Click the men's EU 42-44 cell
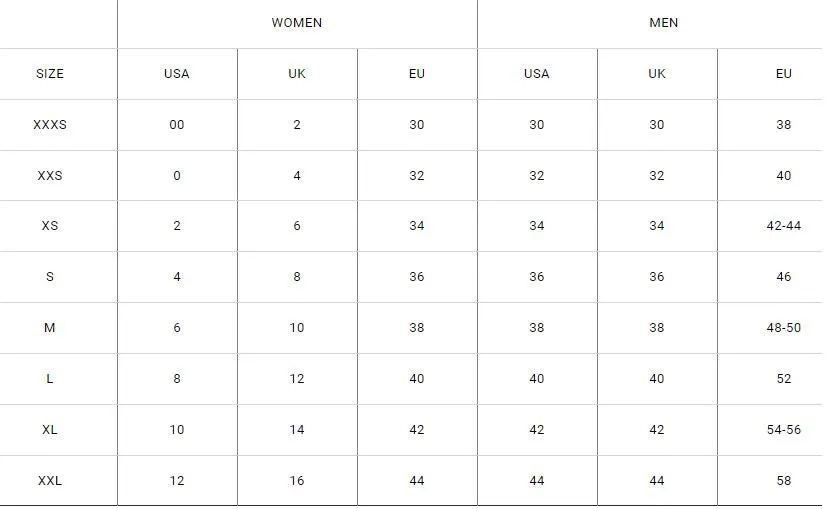 point(783,226)
